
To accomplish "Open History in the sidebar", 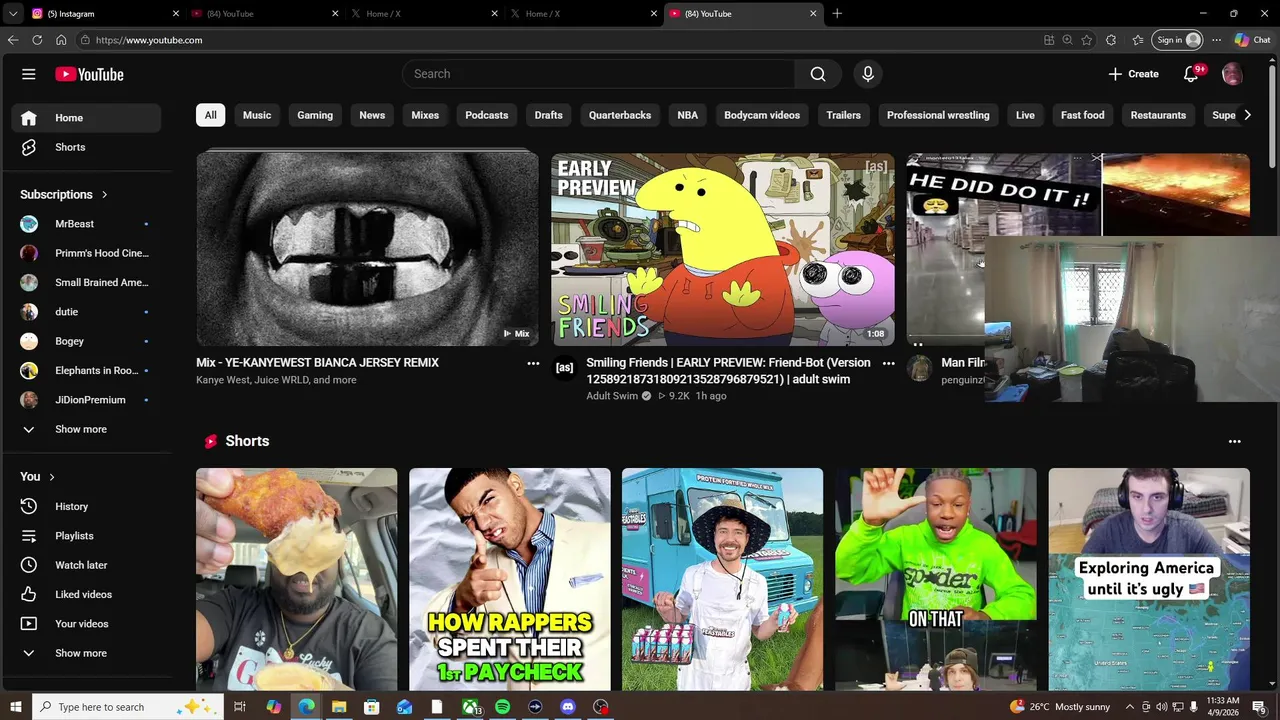I will pos(86,506).
